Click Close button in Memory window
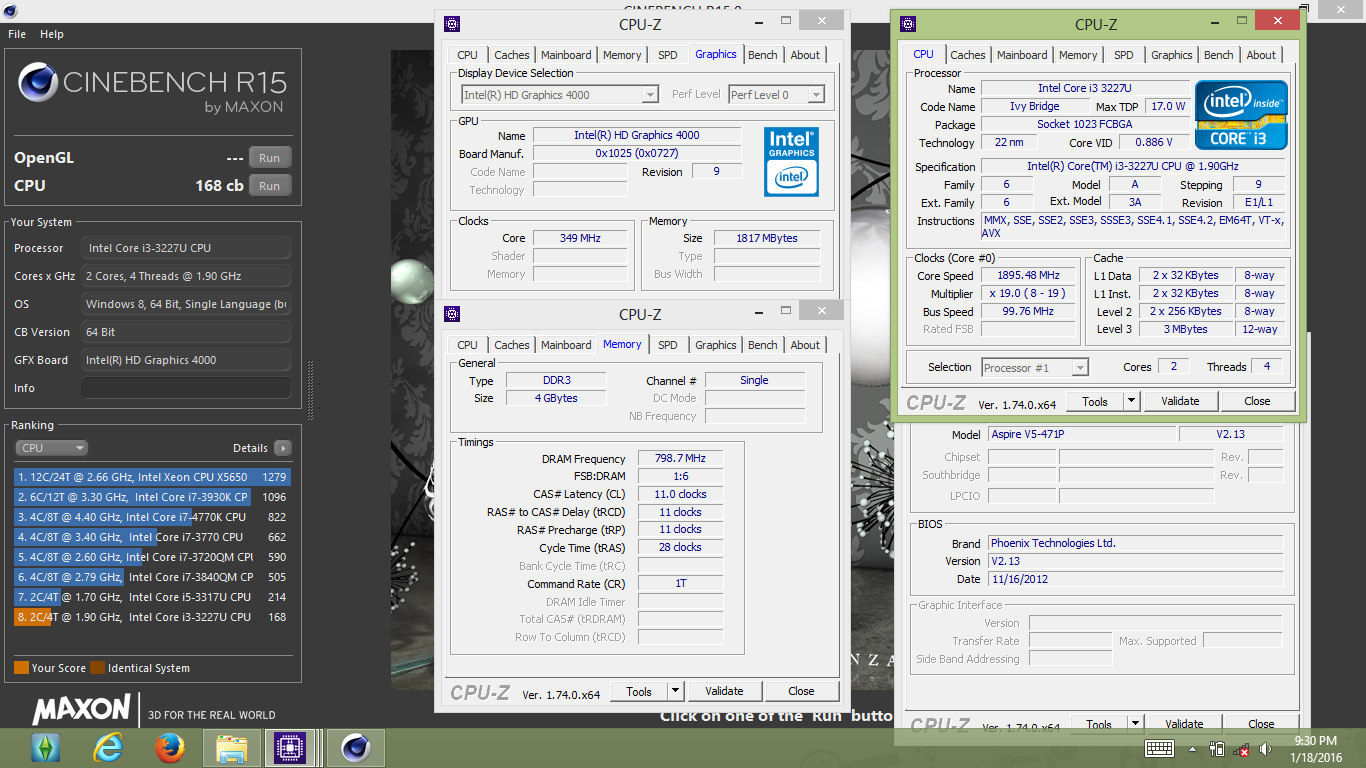This screenshot has width=1366, height=768. [x=801, y=691]
